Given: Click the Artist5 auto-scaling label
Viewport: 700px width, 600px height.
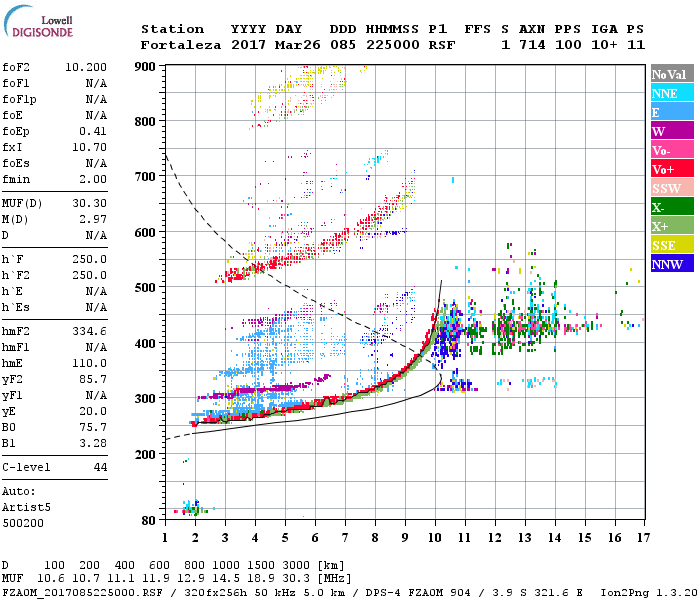Looking at the screenshot, I should click(26, 508).
